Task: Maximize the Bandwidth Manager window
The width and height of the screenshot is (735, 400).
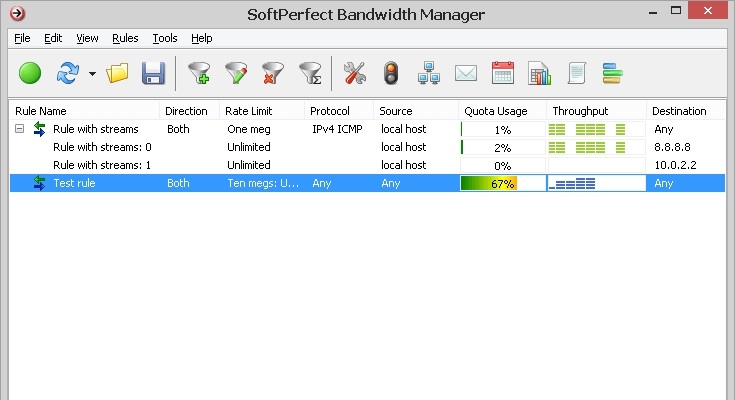Action: 676,10
